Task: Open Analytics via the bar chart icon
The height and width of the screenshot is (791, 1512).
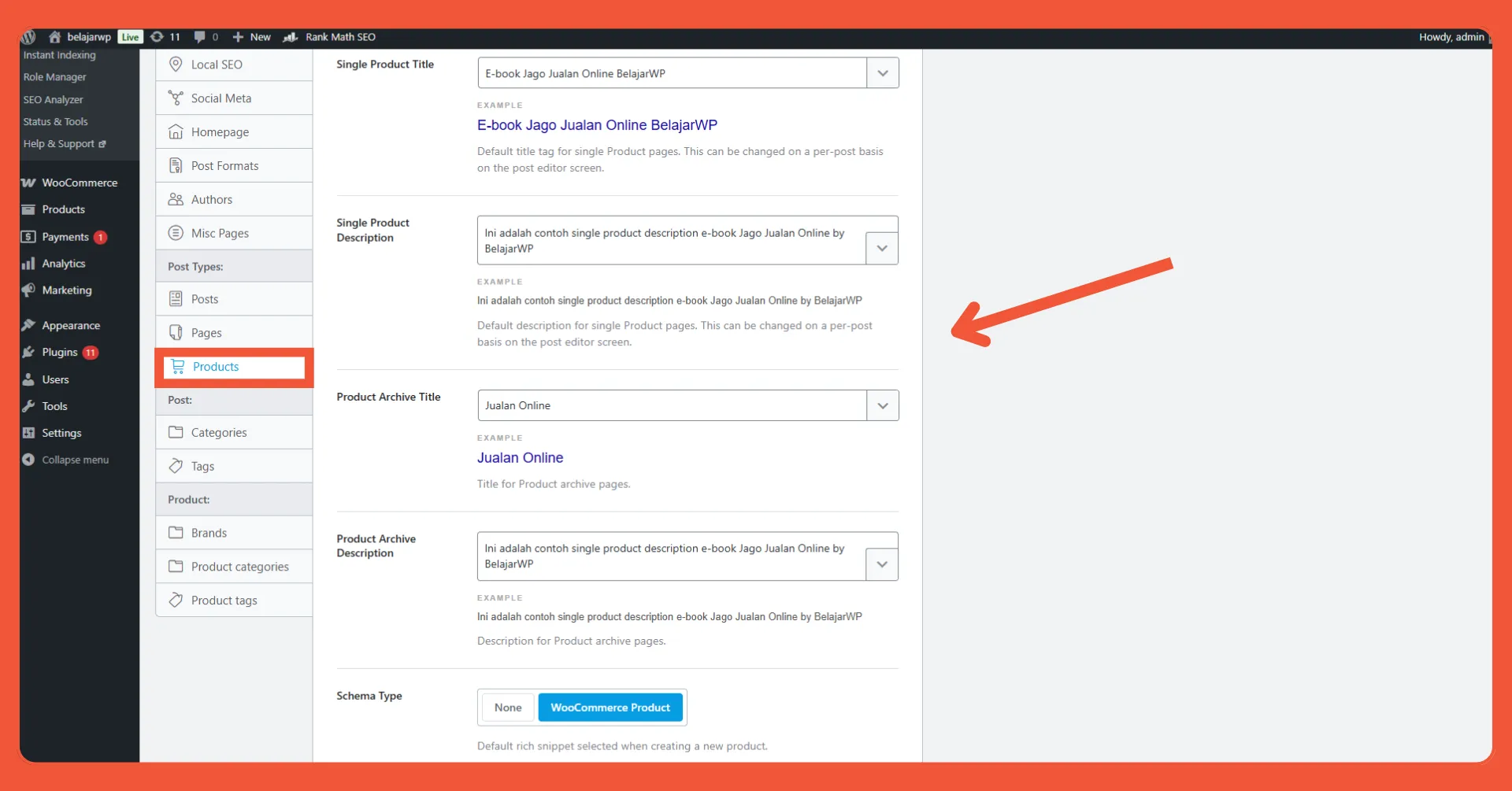Action: coord(28,263)
